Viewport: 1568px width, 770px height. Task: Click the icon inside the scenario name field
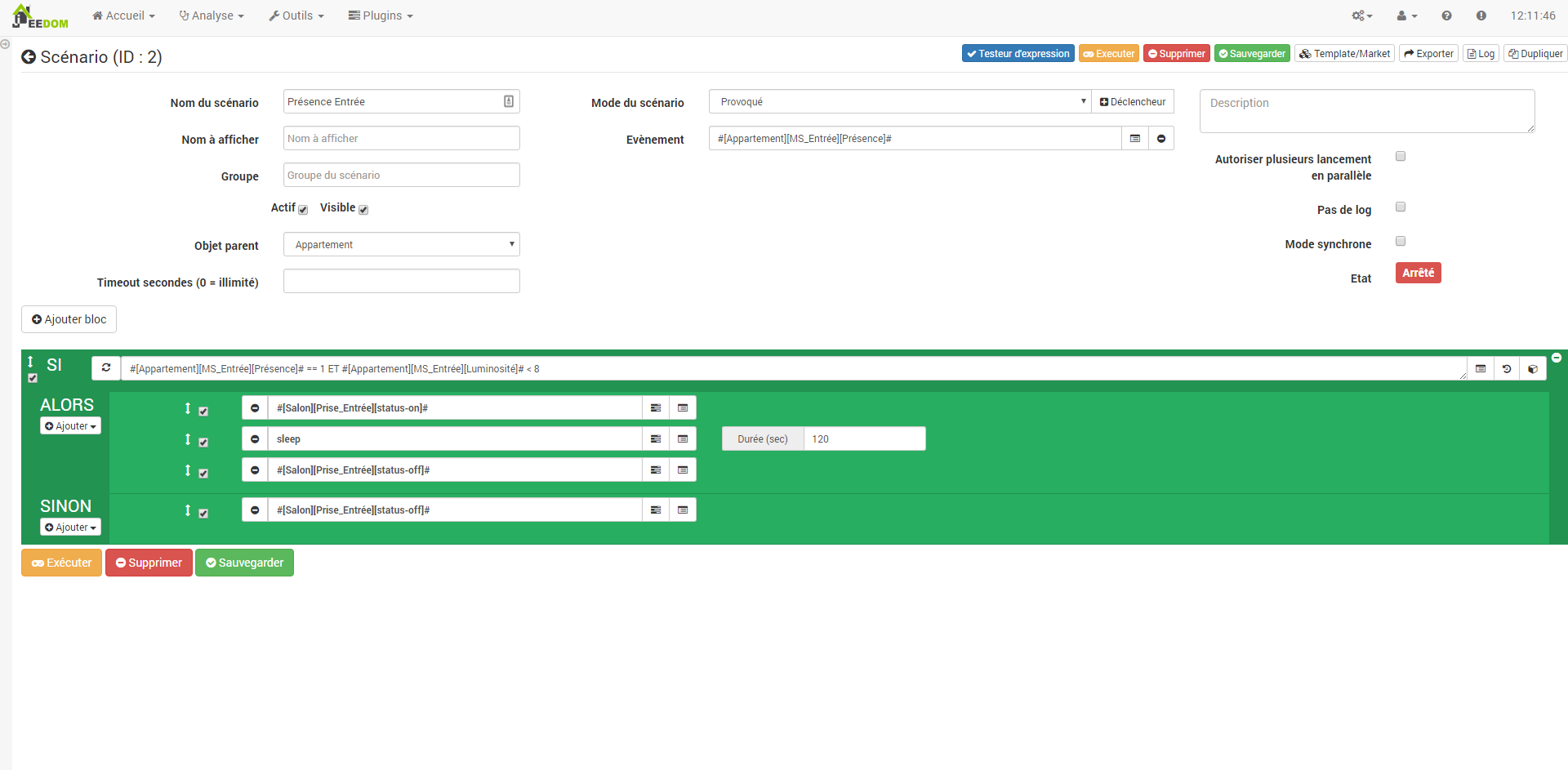[509, 101]
